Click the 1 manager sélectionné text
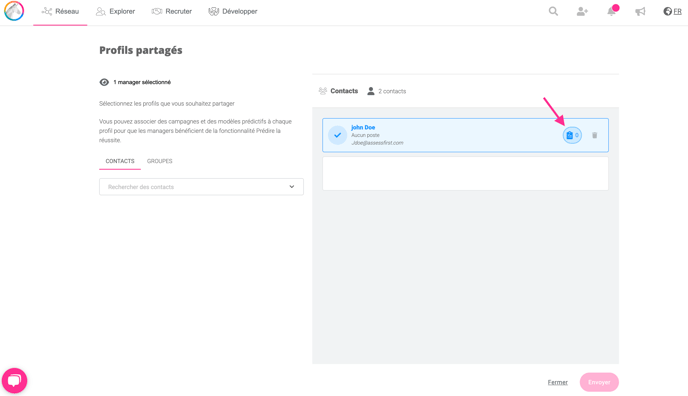Screen dimensions: 688x396 [x=142, y=82]
